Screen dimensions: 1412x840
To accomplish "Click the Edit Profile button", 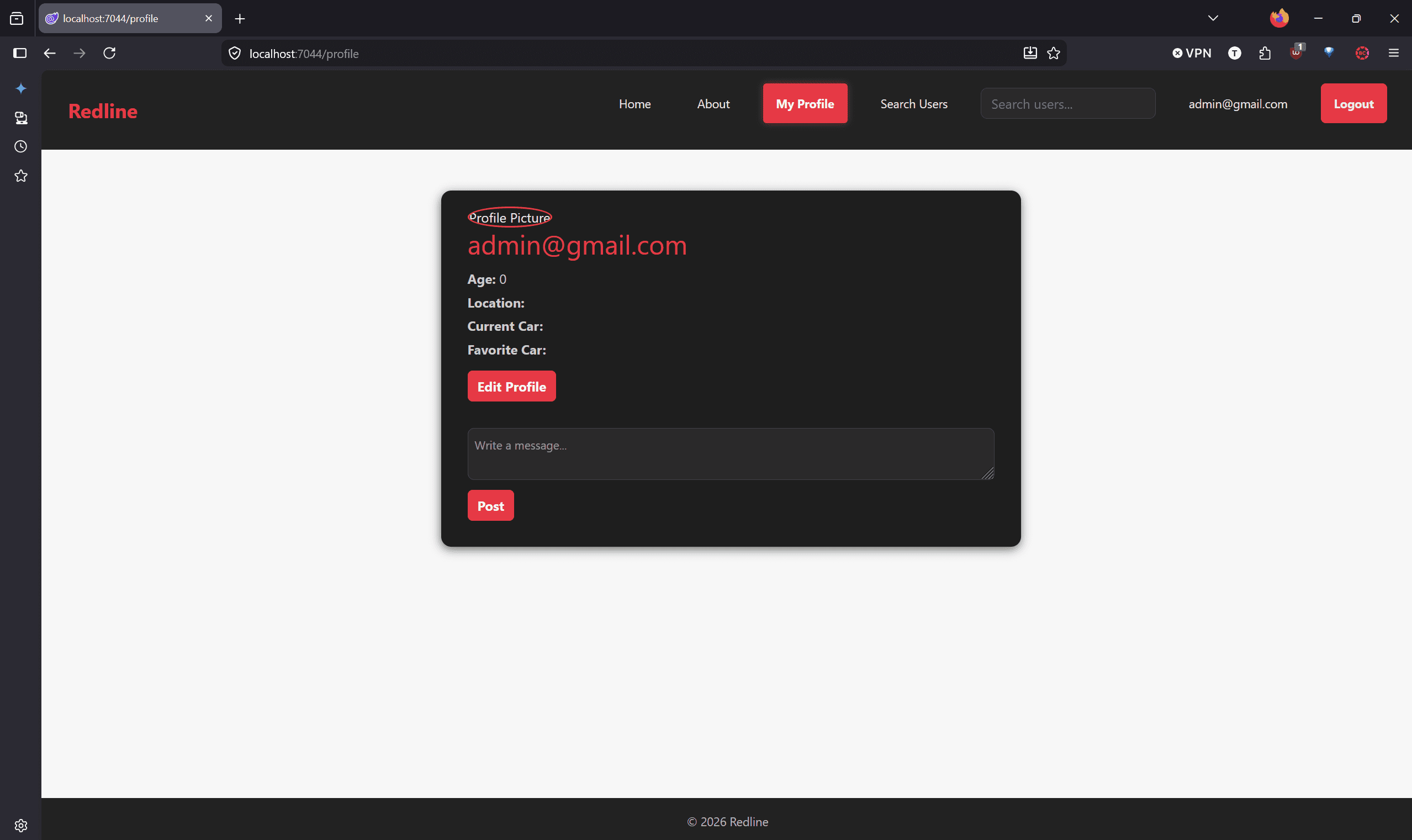I will [x=511, y=387].
